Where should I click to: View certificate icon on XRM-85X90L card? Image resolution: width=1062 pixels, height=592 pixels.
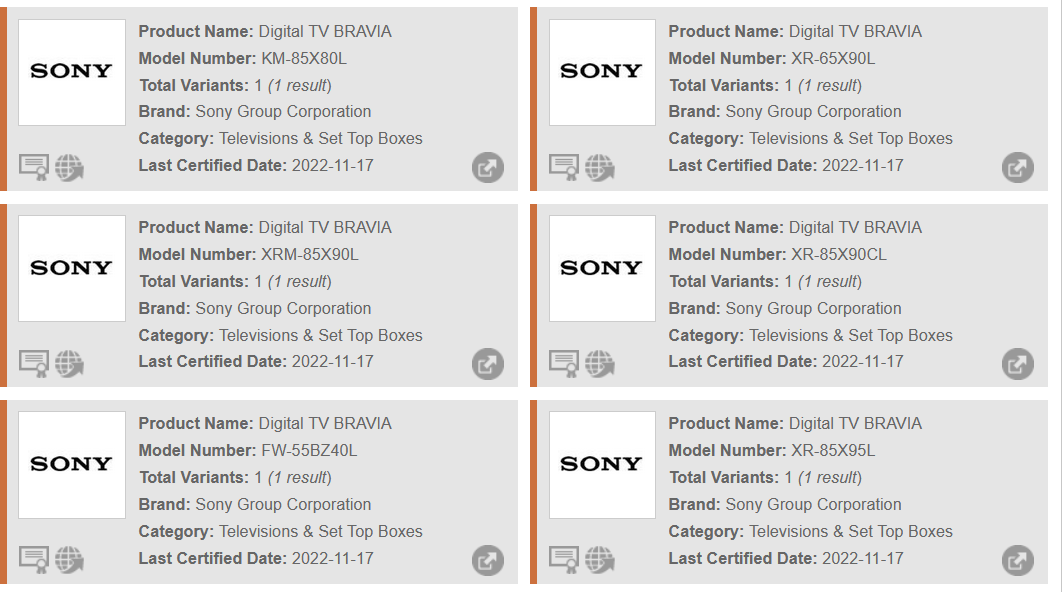click(x=34, y=364)
